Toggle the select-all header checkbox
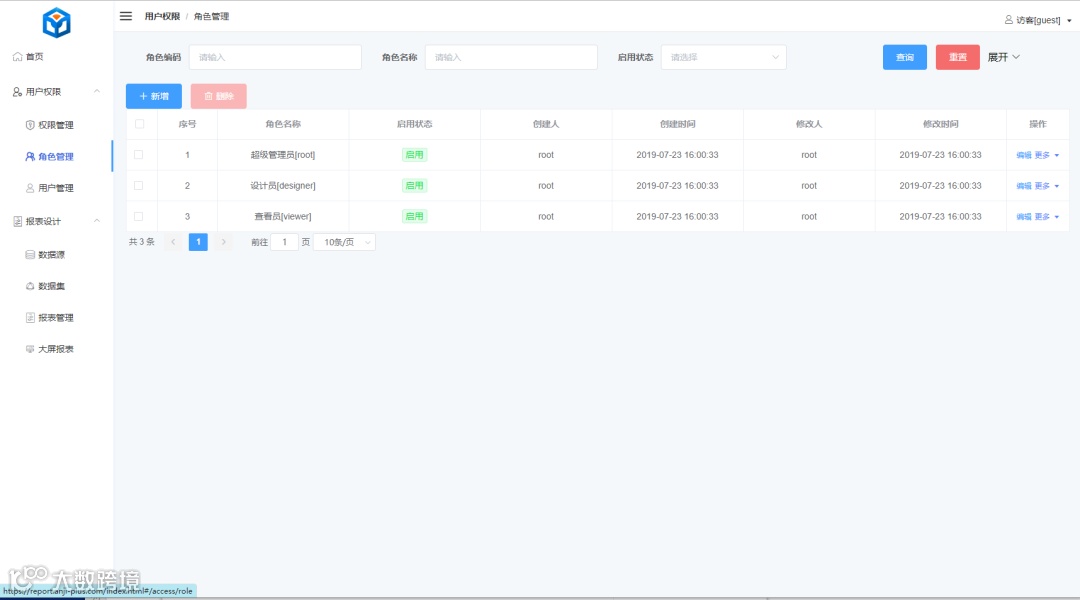The width and height of the screenshot is (1080, 600). coord(139,124)
